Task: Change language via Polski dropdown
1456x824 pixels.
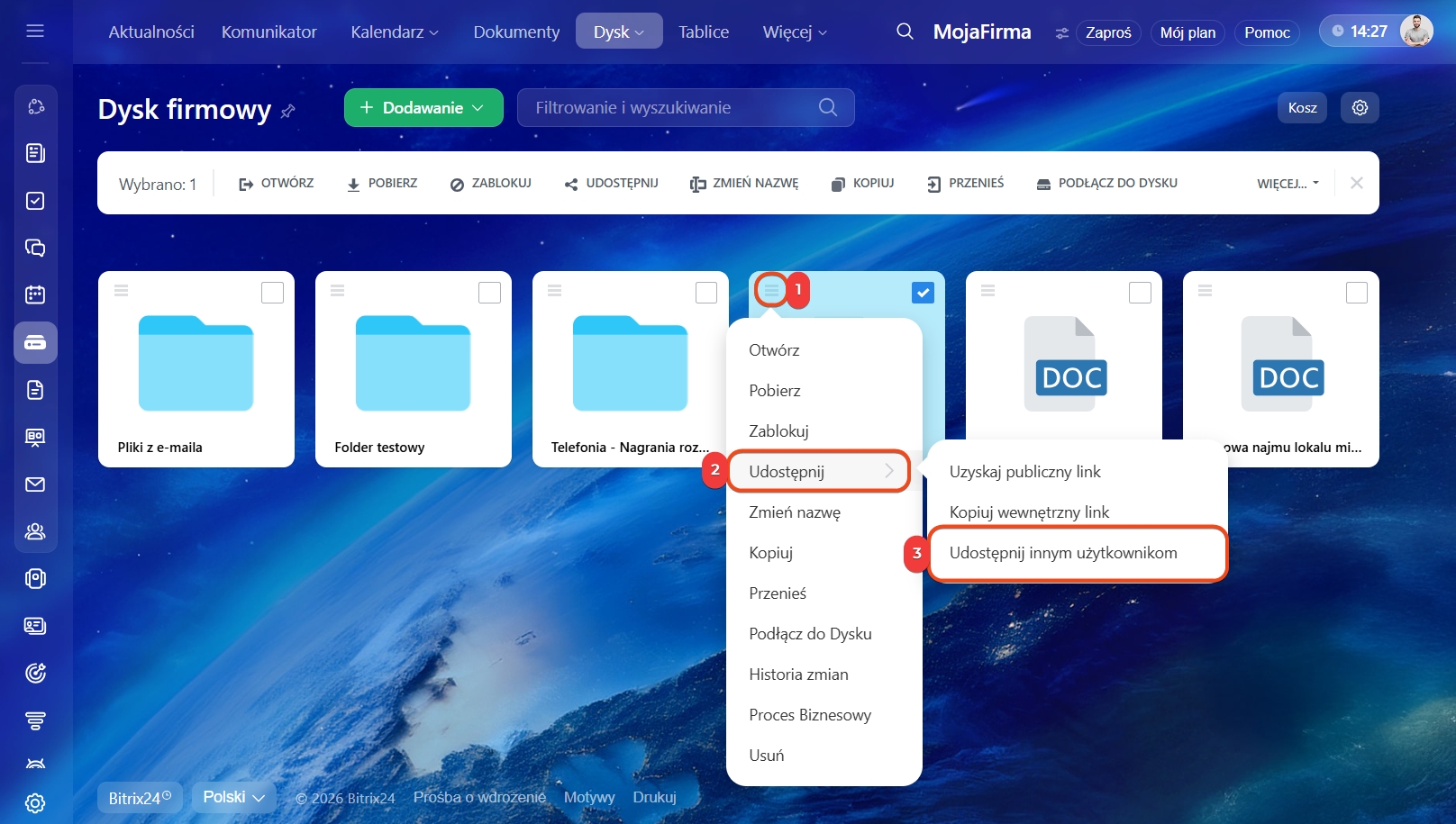Action: (233, 797)
